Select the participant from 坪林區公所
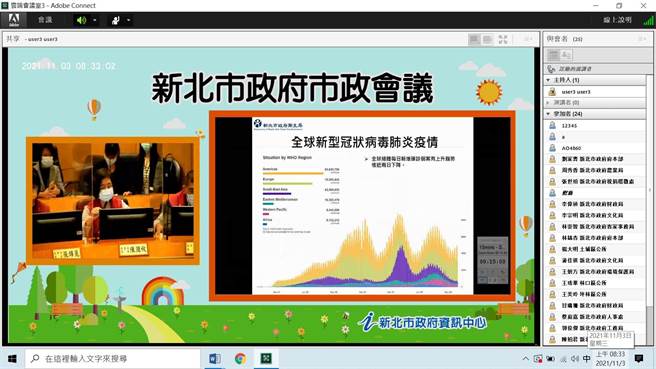This screenshot has height=369, width=656. click(x=594, y=295)
